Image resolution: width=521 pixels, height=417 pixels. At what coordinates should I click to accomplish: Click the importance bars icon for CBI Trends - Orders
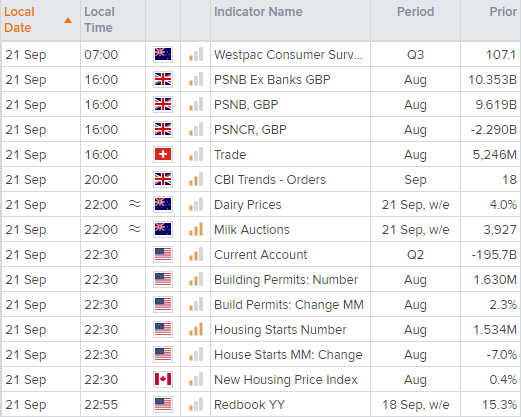pyautogui.click(x=196, y=179)
